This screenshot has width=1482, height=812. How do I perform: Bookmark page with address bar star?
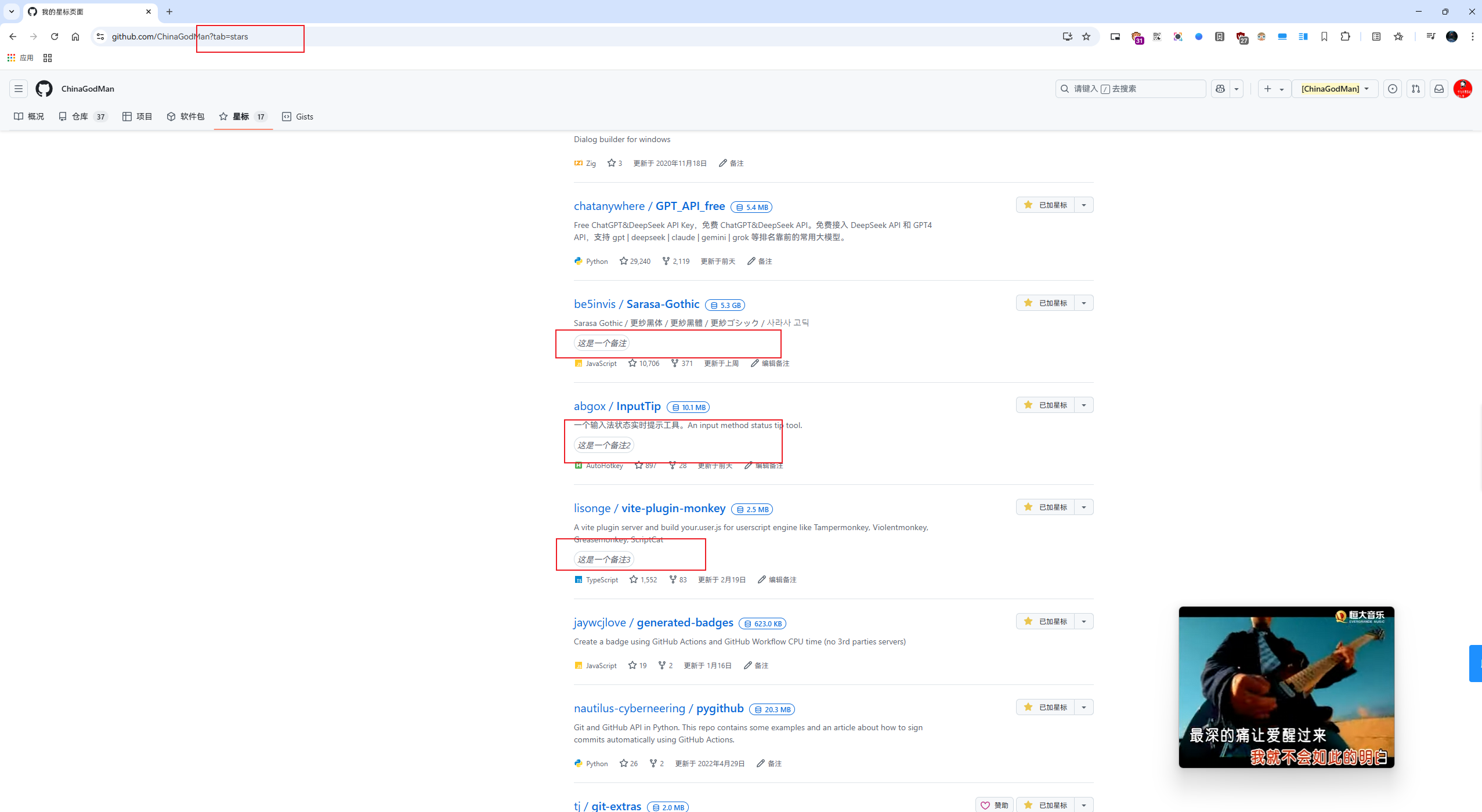1086,37
